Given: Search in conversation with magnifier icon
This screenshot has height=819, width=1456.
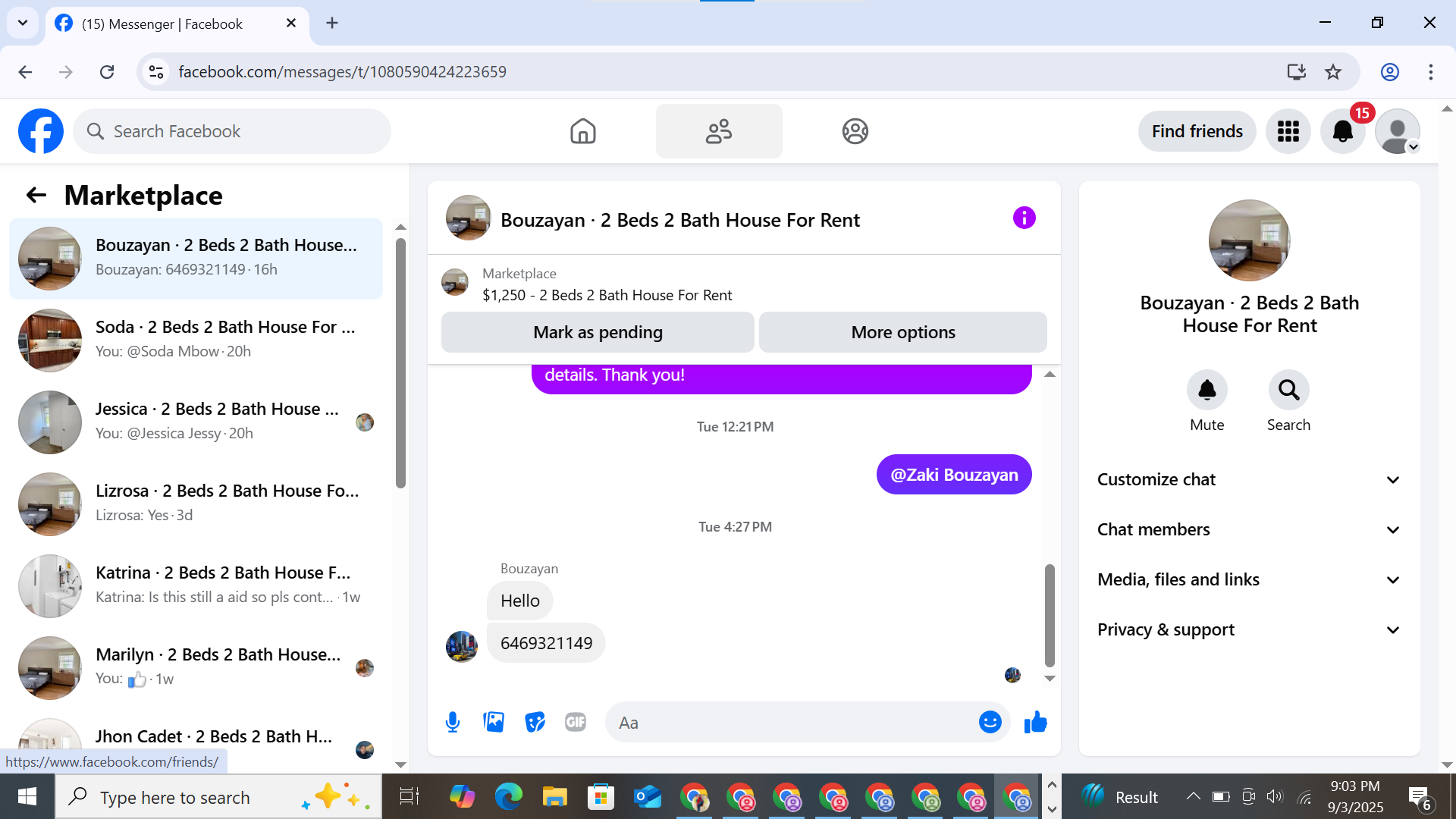Looking at the screenshot, I should pos(1288,390).
